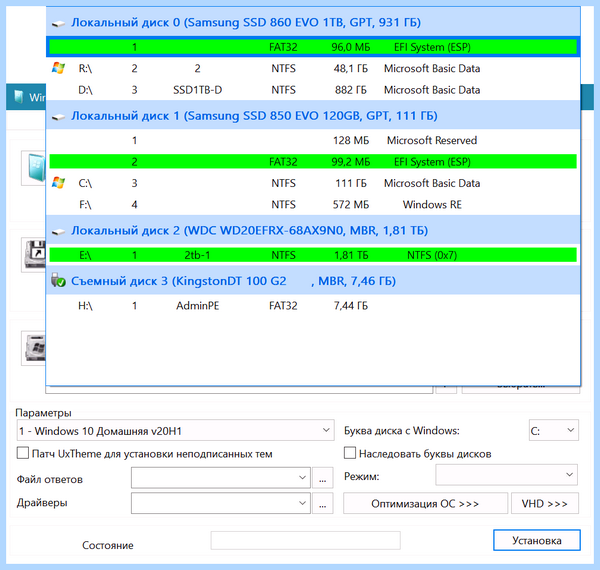Click the 572 МБ size value

pos(351,205)
